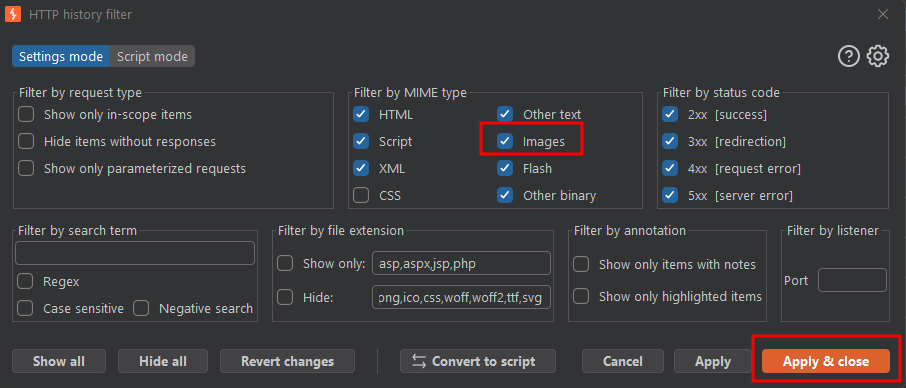This screenshot has width=906, height=388.
Task: Click the Revert changes button
Action: click(x=287, y=361)
